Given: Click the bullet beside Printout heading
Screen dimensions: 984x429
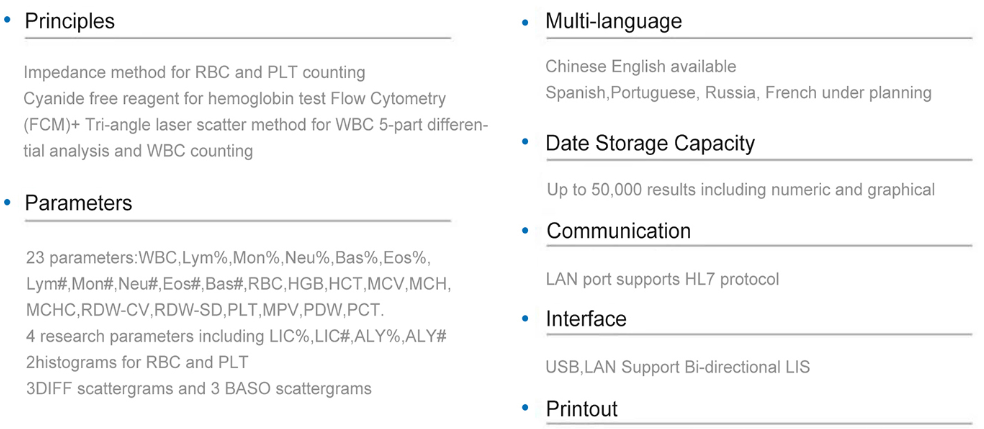Looking at the screenshot, I should tap(526, 408).
